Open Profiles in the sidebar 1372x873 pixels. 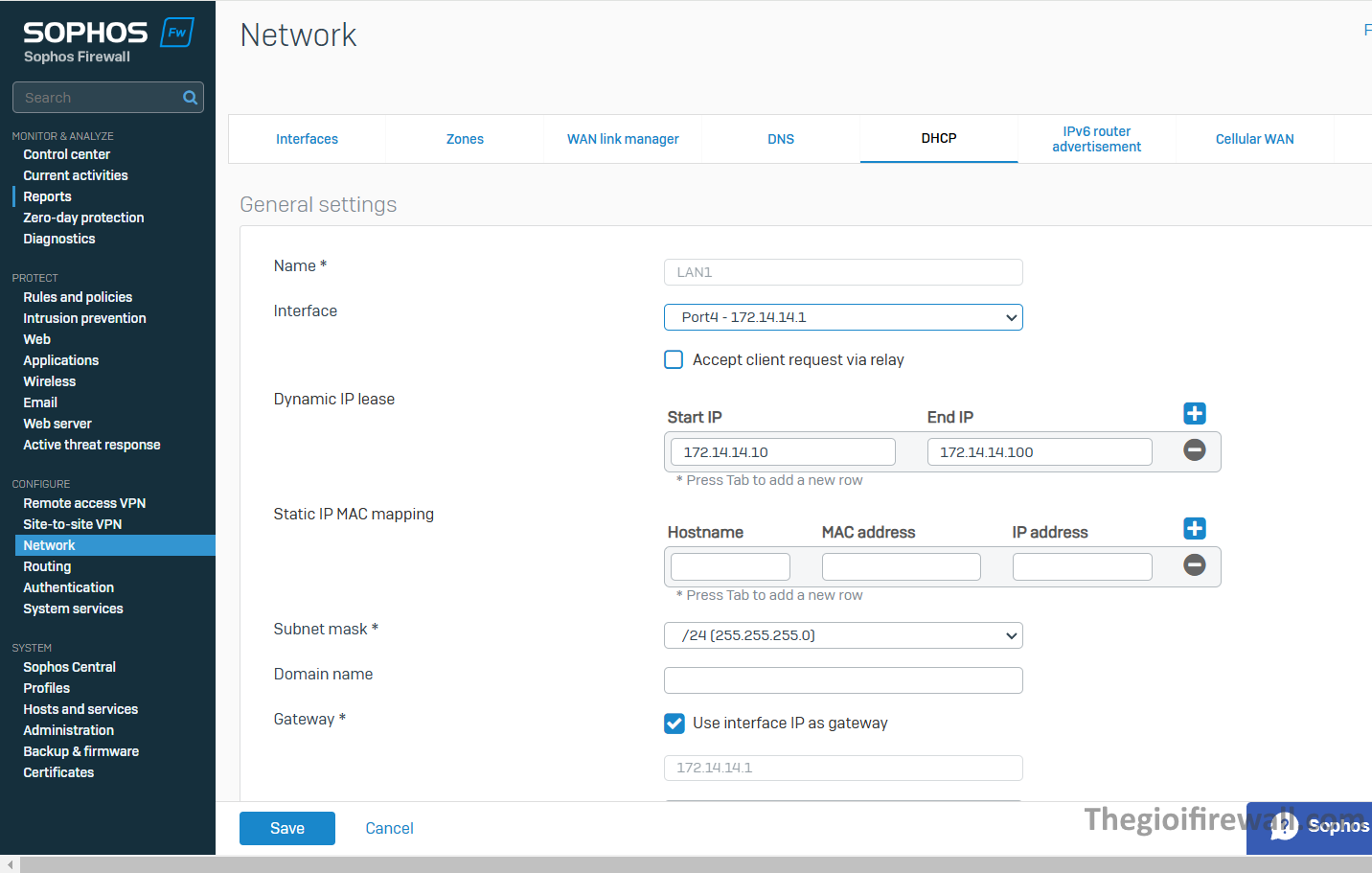click(x=46, y=688)
